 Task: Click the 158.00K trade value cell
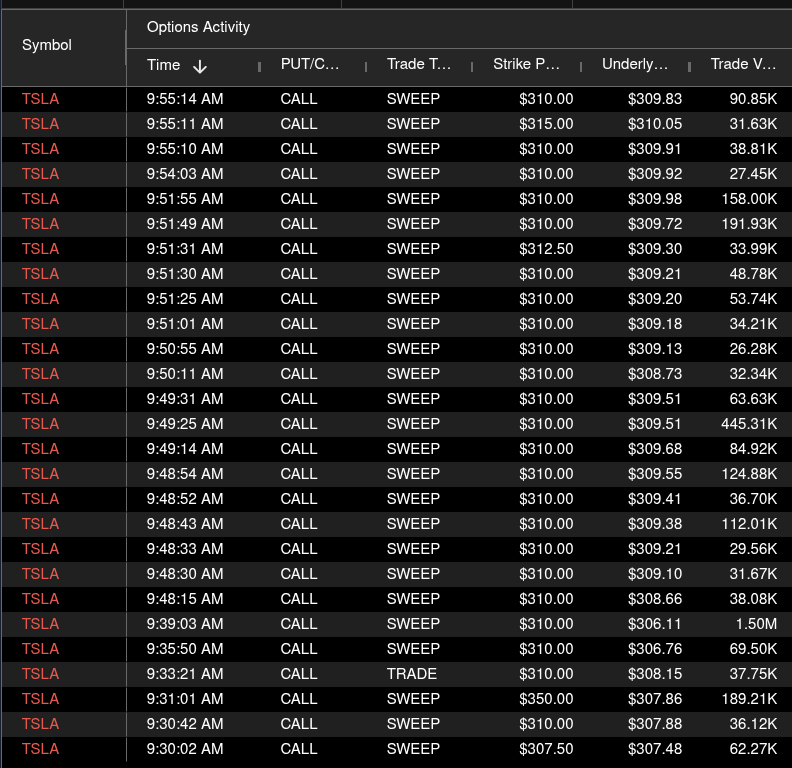749,199
